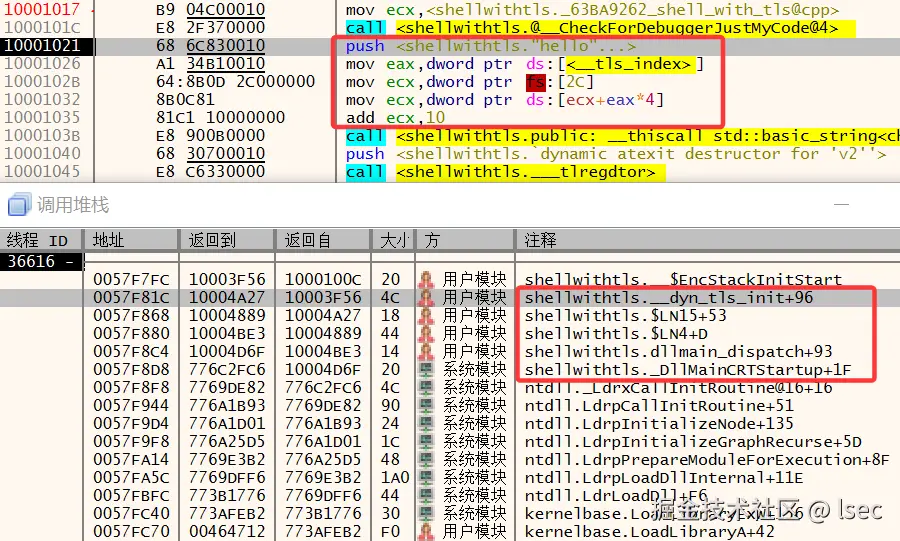
Task: Select disassembly address 10001040
Action: [x=42, y=153]
